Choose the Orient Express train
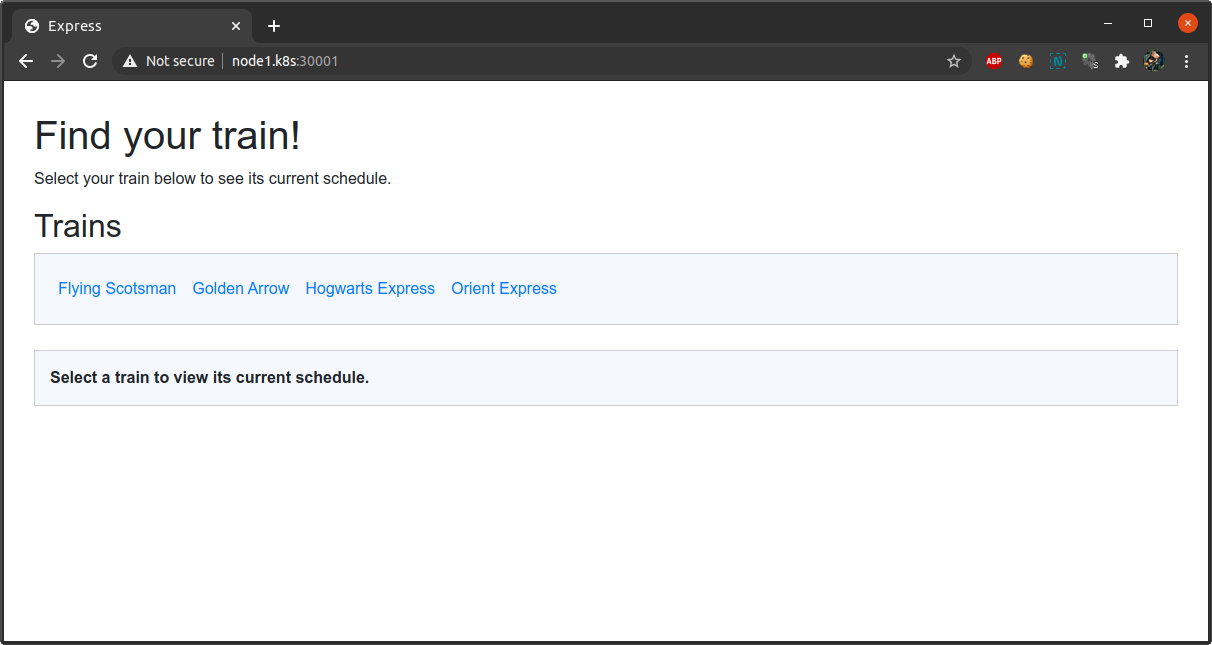 coord(504,288)
